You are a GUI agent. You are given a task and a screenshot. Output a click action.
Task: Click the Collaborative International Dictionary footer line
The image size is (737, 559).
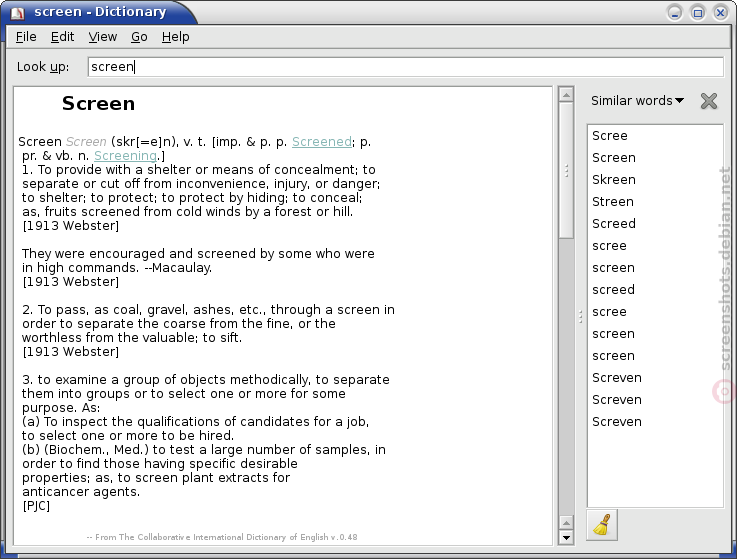(222, 537)
